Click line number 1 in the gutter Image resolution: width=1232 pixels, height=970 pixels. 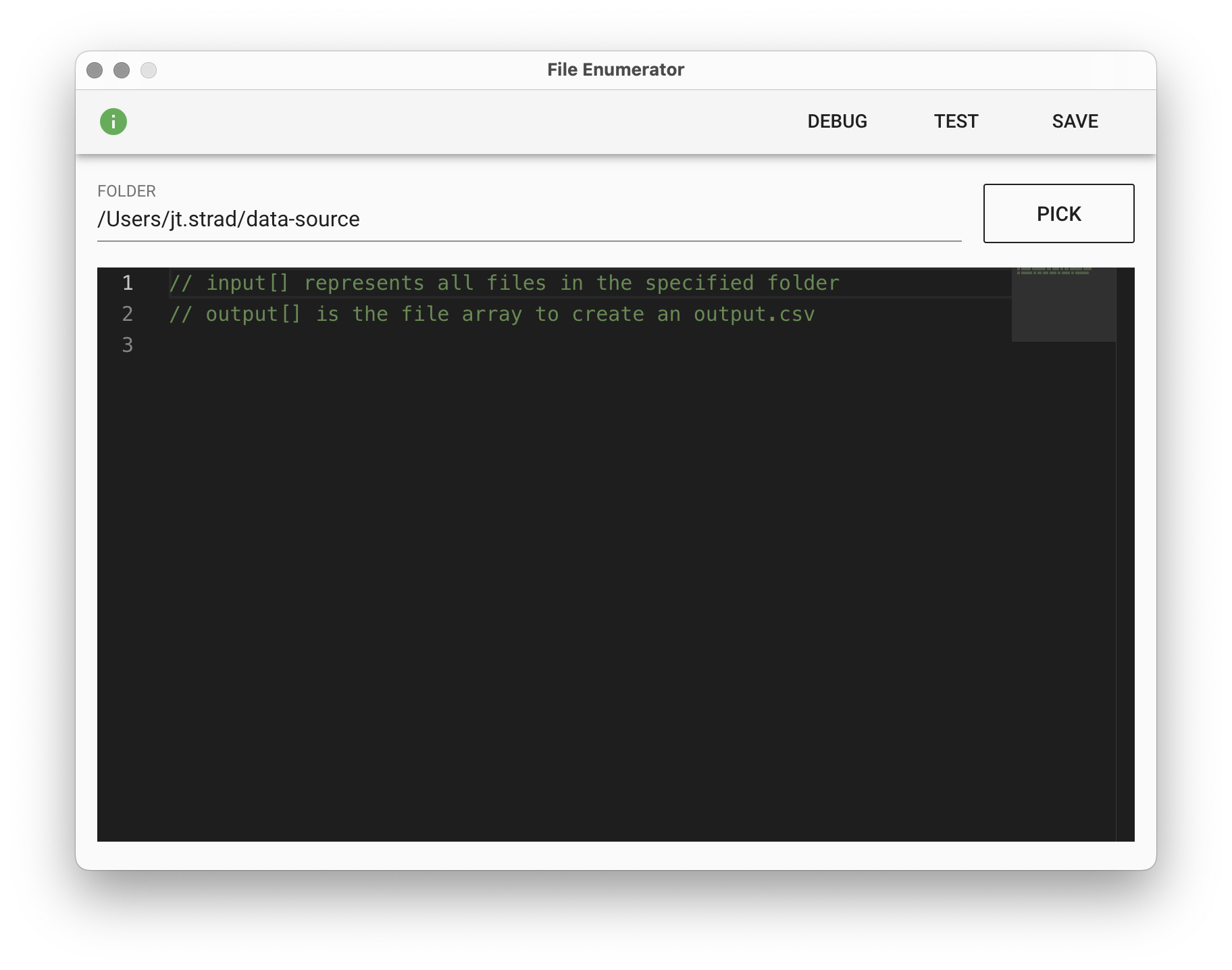[x=128, y=283]
